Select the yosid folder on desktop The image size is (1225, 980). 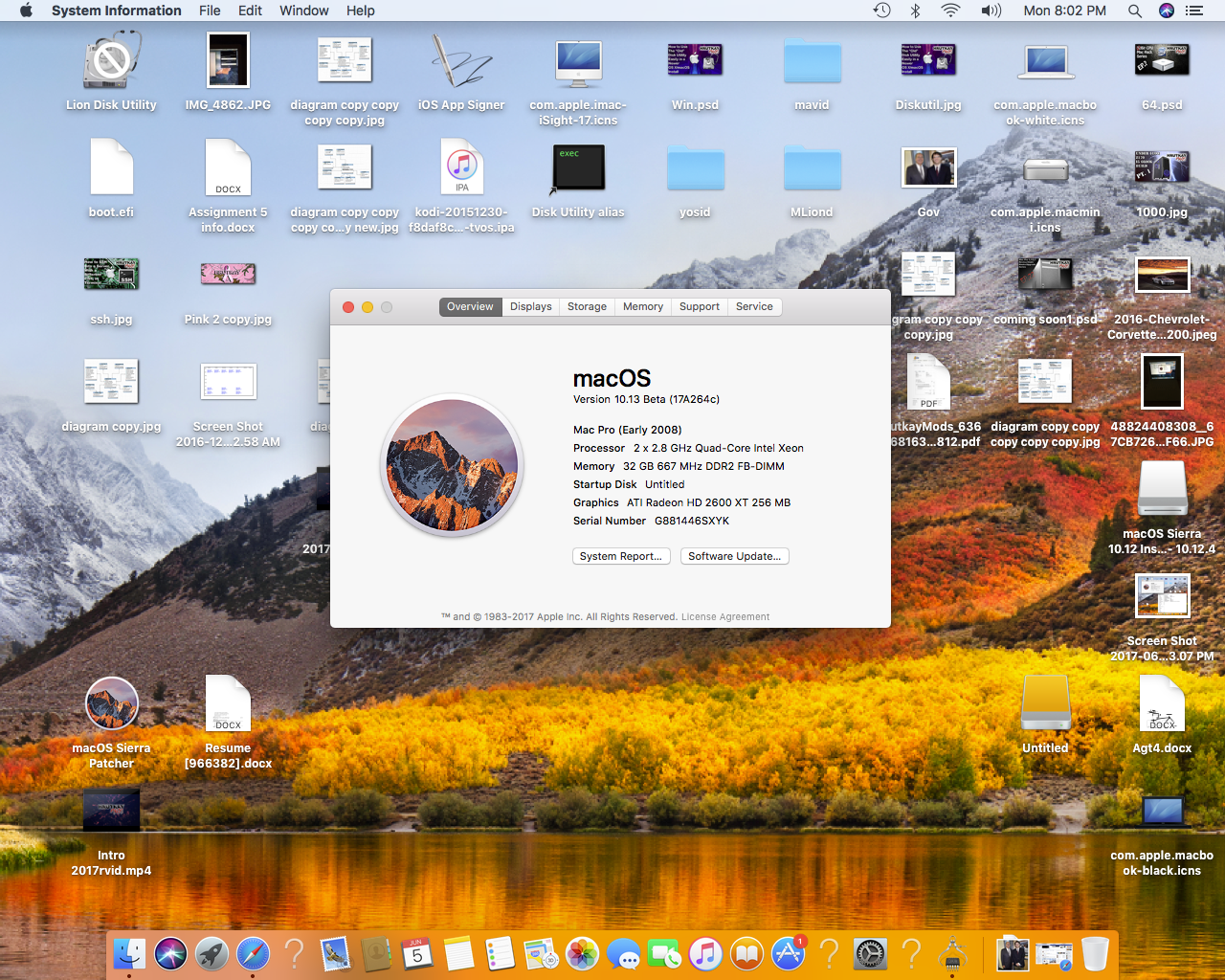[695, 168]
